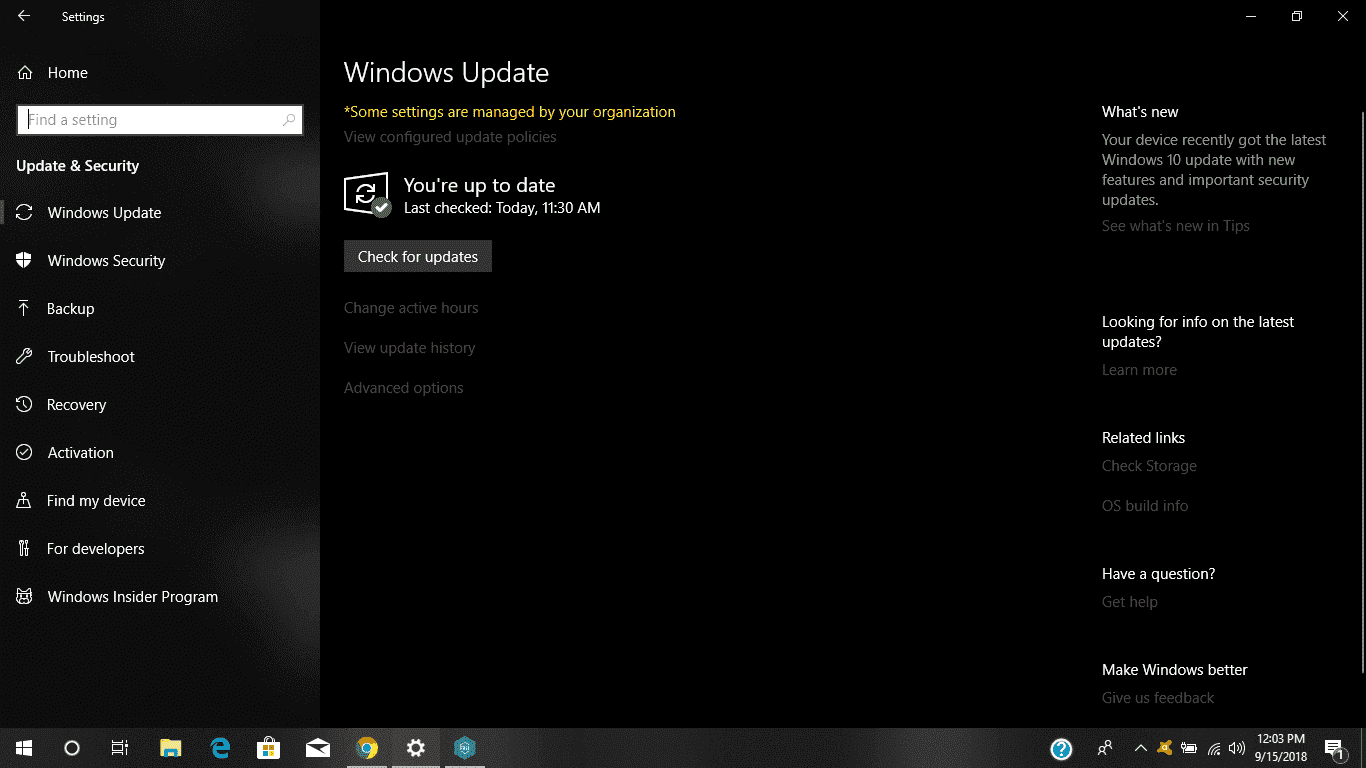Open the Avast antivirus tray icon
Image resolution: width=1366 pixels, height=768 pixels.
1165,748
